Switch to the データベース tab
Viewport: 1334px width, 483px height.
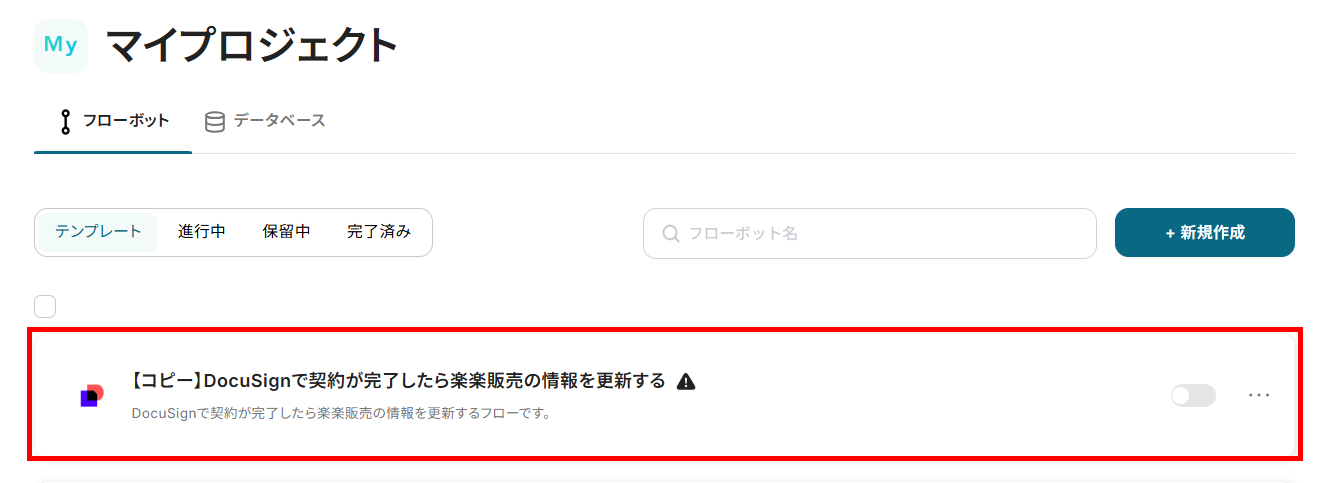tap(266, 121)
